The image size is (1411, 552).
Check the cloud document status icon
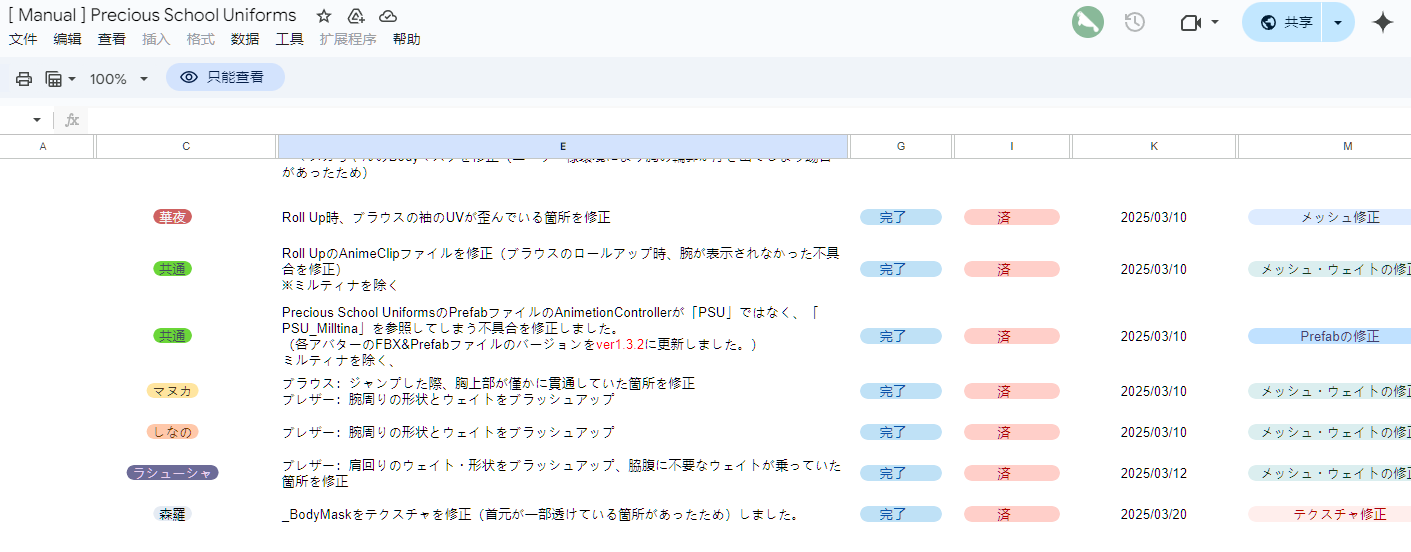(x=388, y=16)
